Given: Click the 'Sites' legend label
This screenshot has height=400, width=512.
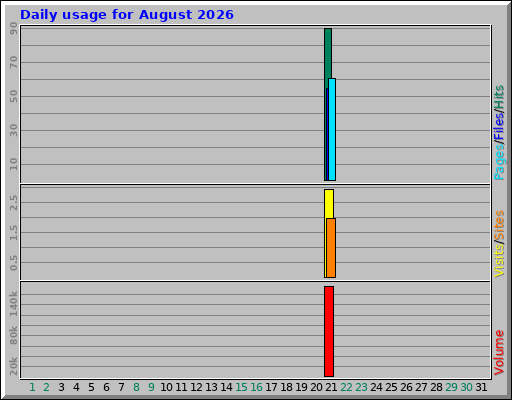Looking at the screenshot, I should pyautogui.click(x=499, y=225).
